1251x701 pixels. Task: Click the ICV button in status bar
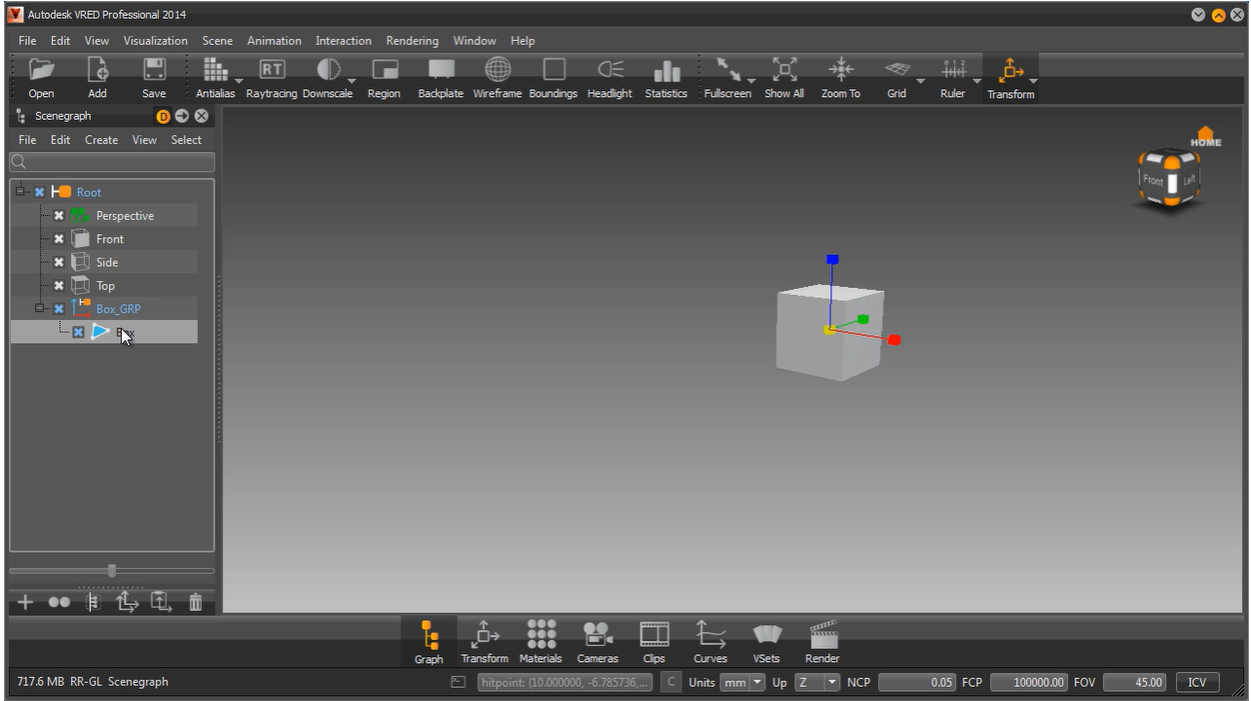1197,682
